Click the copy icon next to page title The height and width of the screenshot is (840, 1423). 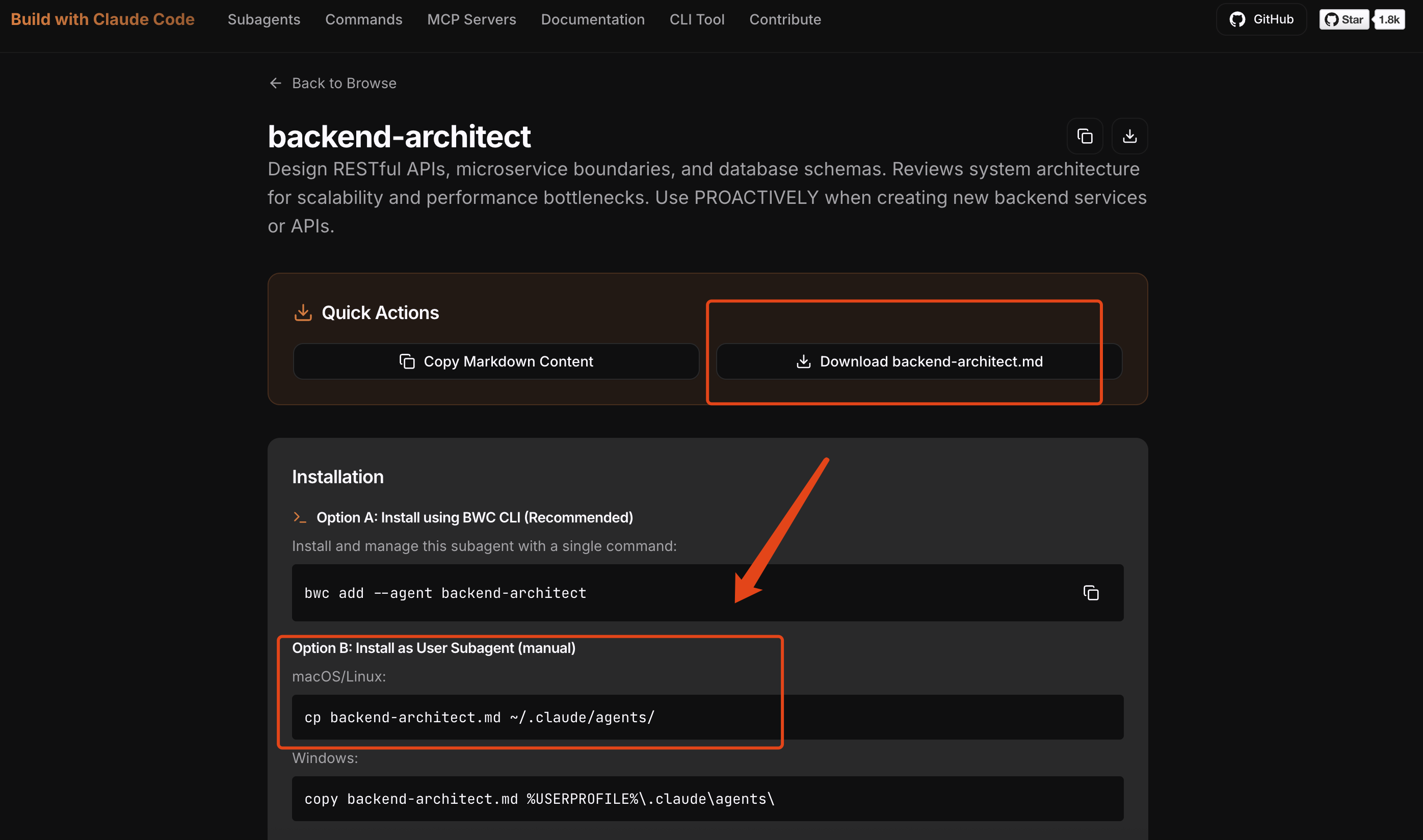(x=1085, y=137)
